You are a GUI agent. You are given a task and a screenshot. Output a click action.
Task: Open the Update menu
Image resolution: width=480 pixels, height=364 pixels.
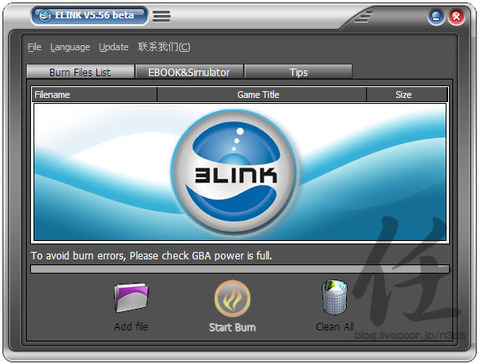coord(114,47)
